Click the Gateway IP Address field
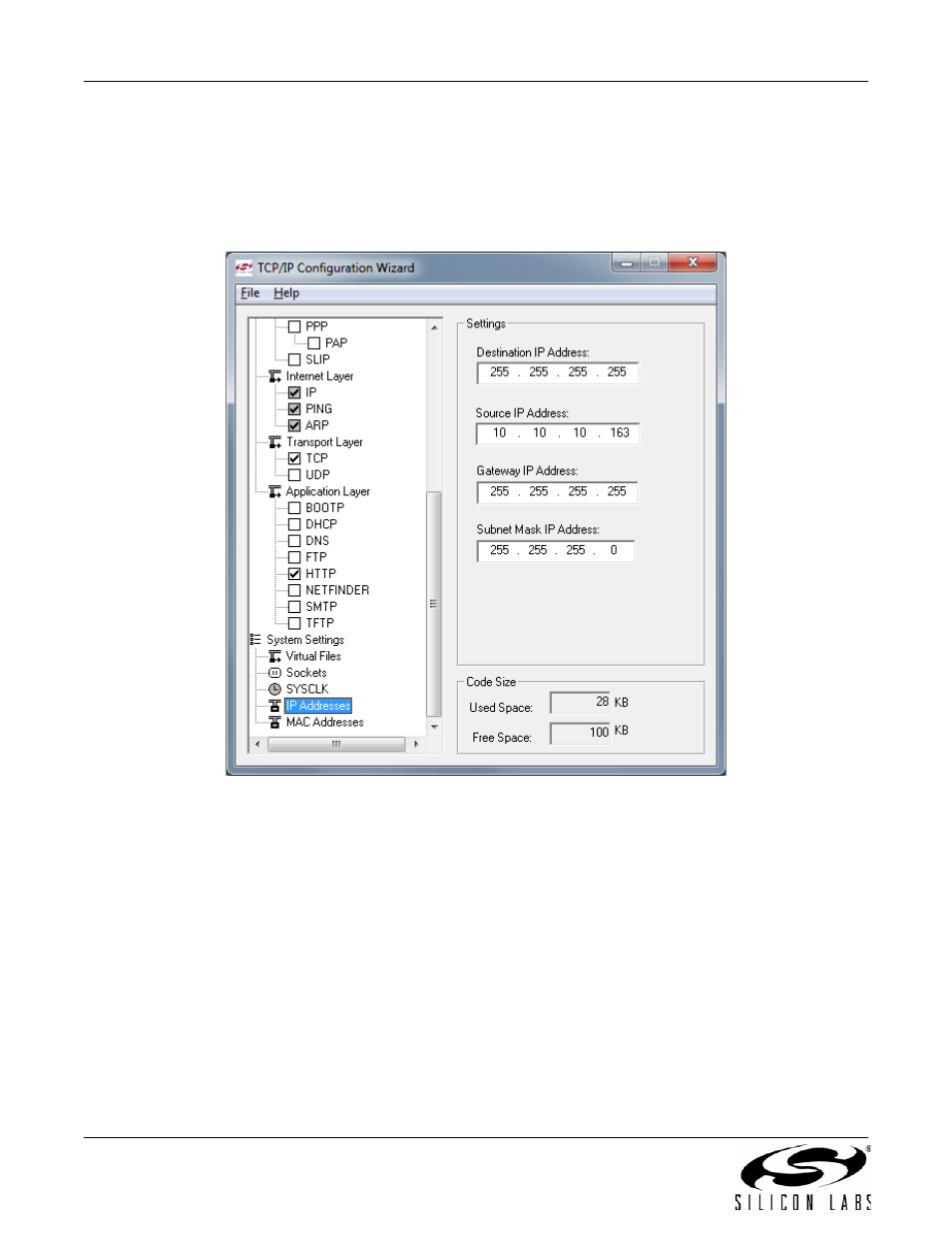The image size is (952, 1233). point(557,492)
